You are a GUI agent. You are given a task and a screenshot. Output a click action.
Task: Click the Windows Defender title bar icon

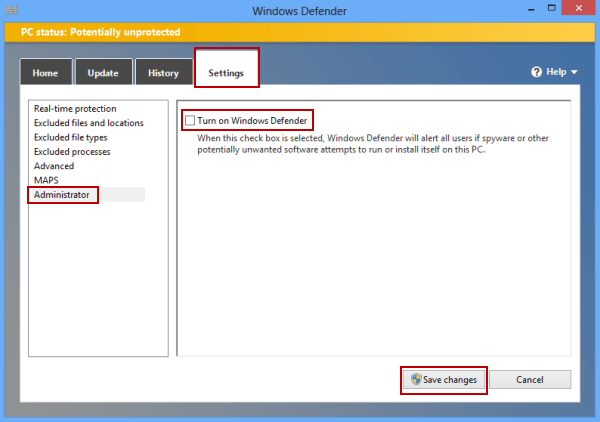click(x=11, y=10)
